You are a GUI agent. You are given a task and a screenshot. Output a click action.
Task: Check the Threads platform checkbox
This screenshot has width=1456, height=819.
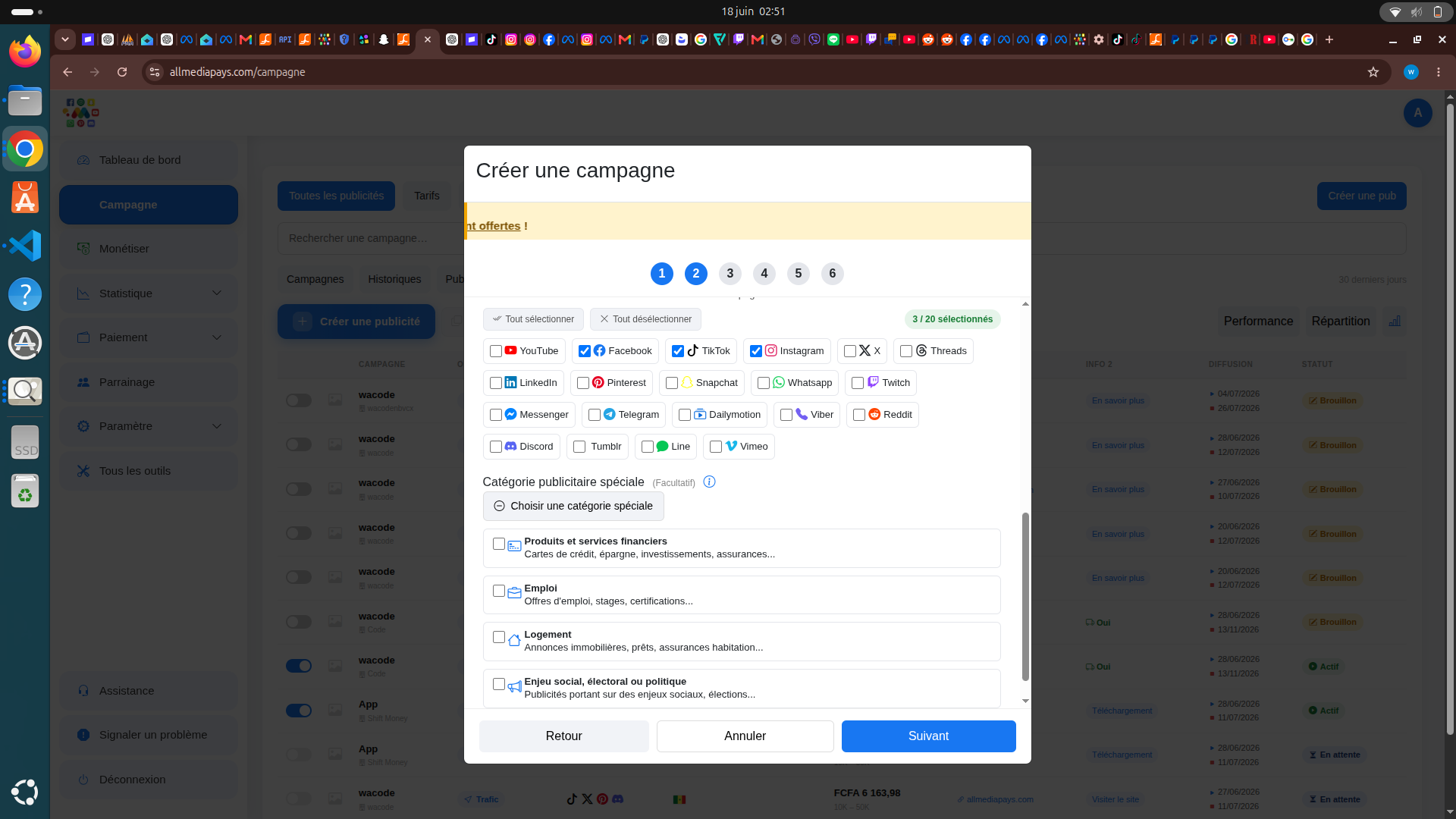(906, 351)
